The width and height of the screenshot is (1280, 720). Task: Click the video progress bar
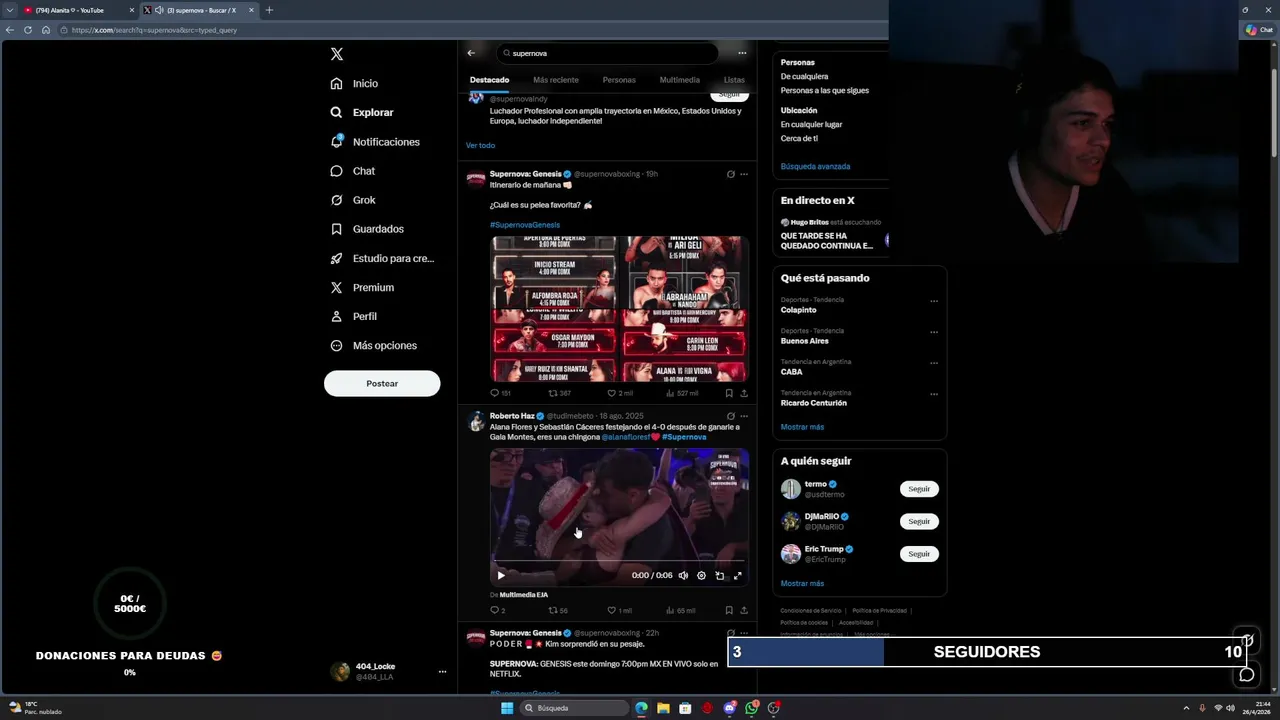(x=619, y=562)
